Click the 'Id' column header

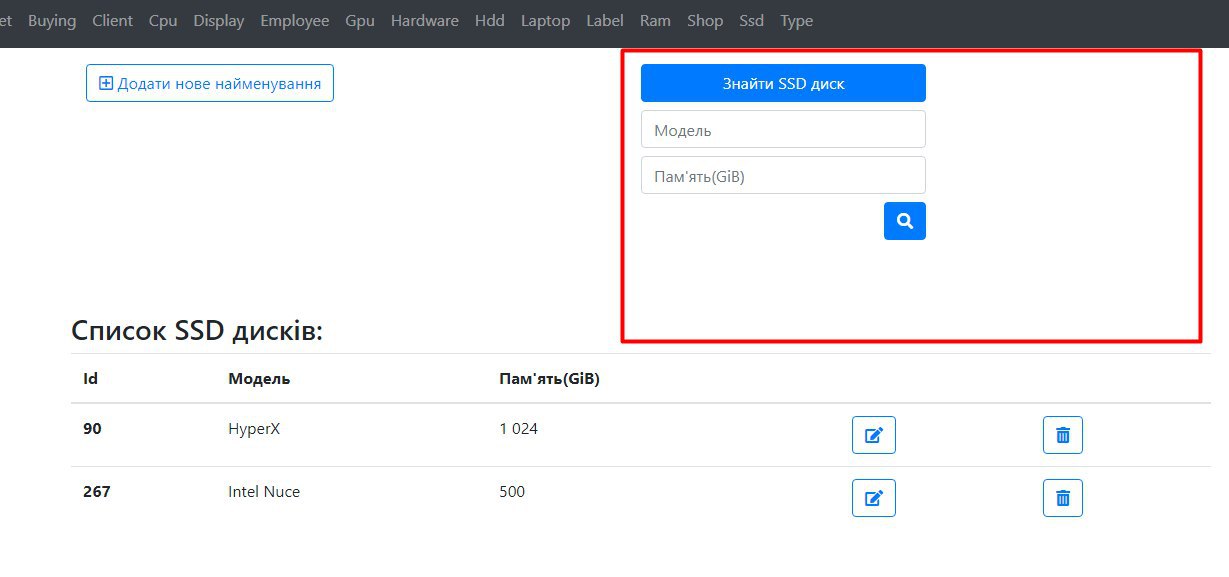pyautogui.click(x=90, y=379)
